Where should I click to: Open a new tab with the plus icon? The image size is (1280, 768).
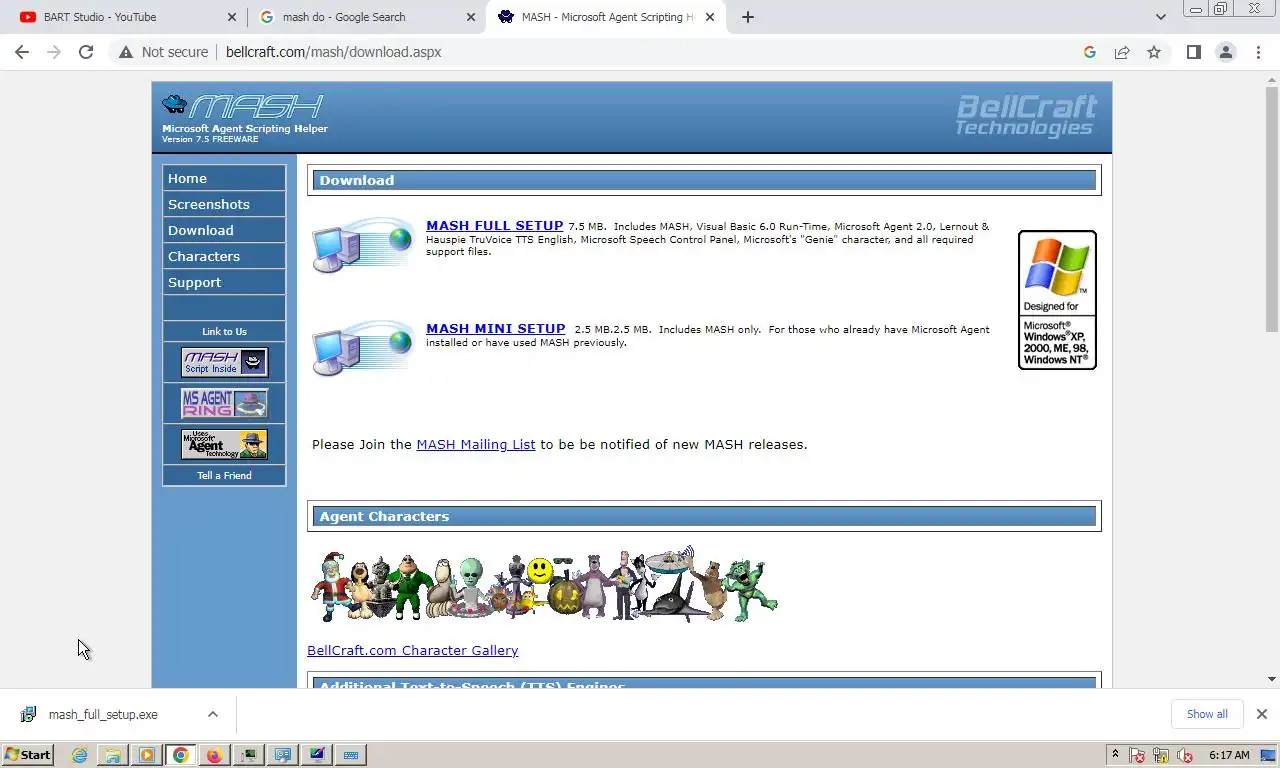[x=748, y=17]
